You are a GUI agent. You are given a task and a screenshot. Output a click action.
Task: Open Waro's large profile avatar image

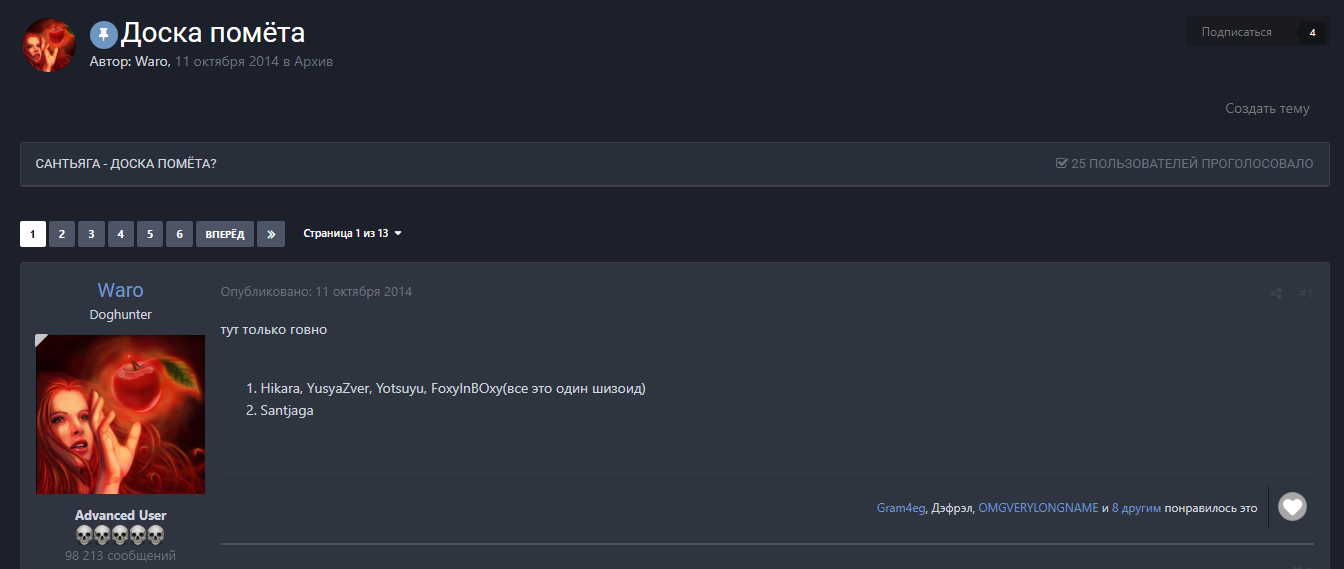120,414
